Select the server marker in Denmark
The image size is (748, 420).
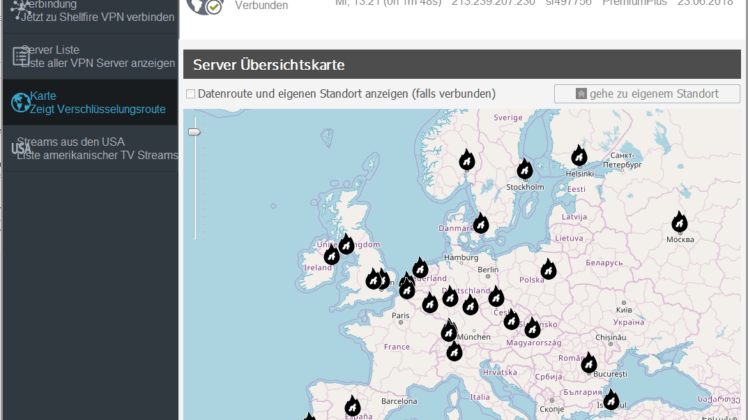[x=481, y=223]
